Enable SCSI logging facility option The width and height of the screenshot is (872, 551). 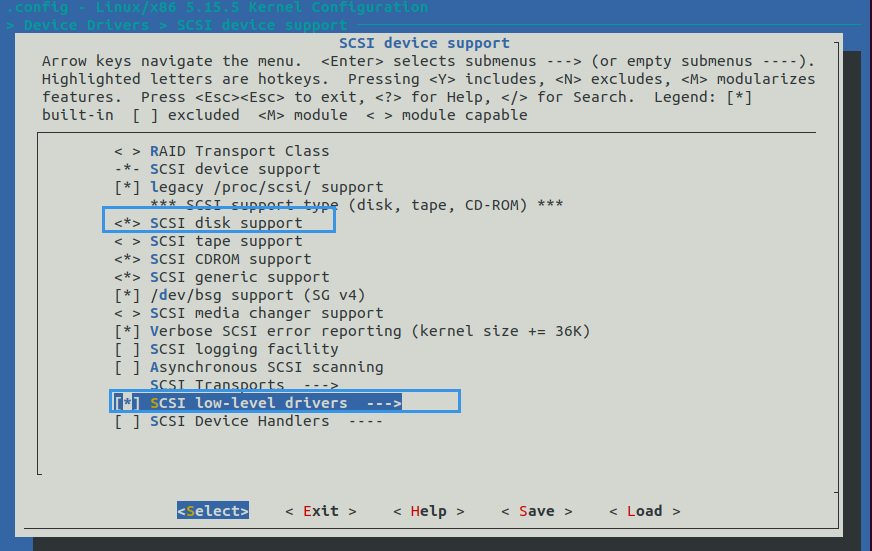click(x=125, y=349)
